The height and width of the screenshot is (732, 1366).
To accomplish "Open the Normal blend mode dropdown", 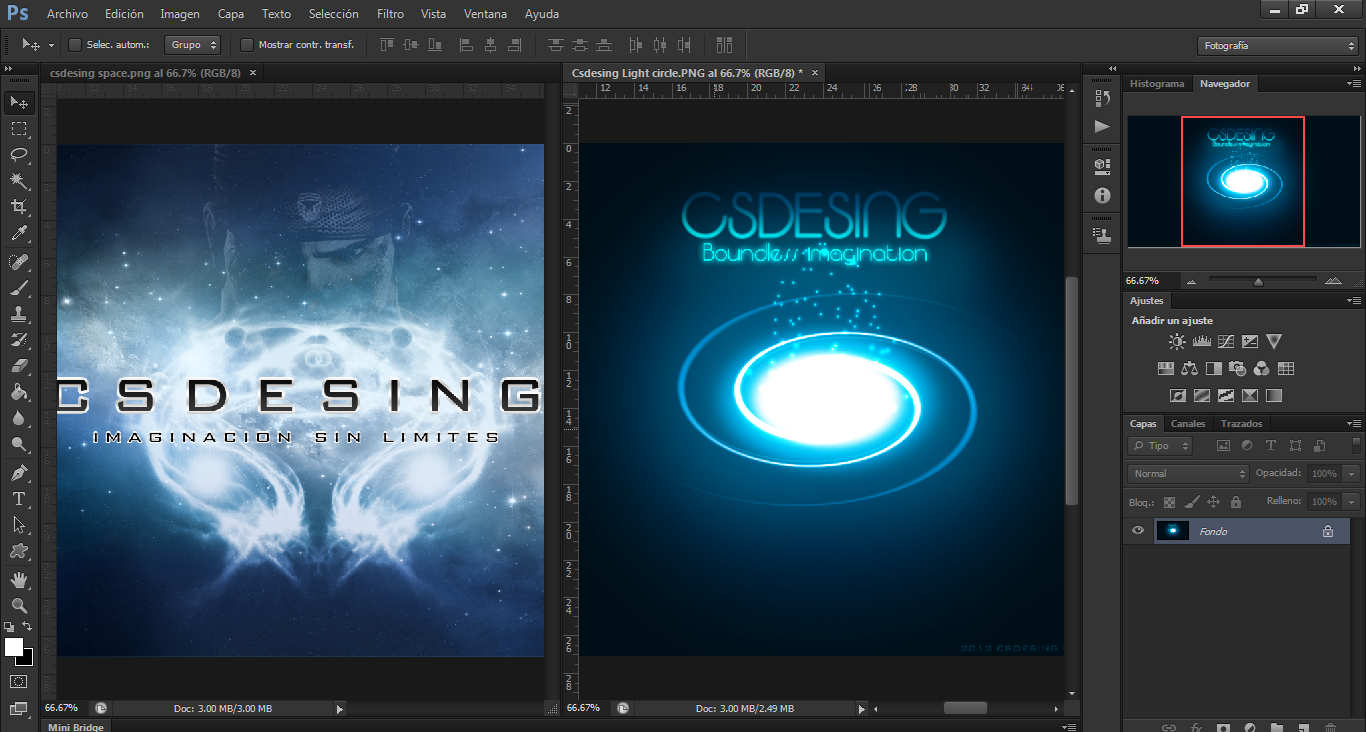I will pyautogui.click(x=1188, y=473).
